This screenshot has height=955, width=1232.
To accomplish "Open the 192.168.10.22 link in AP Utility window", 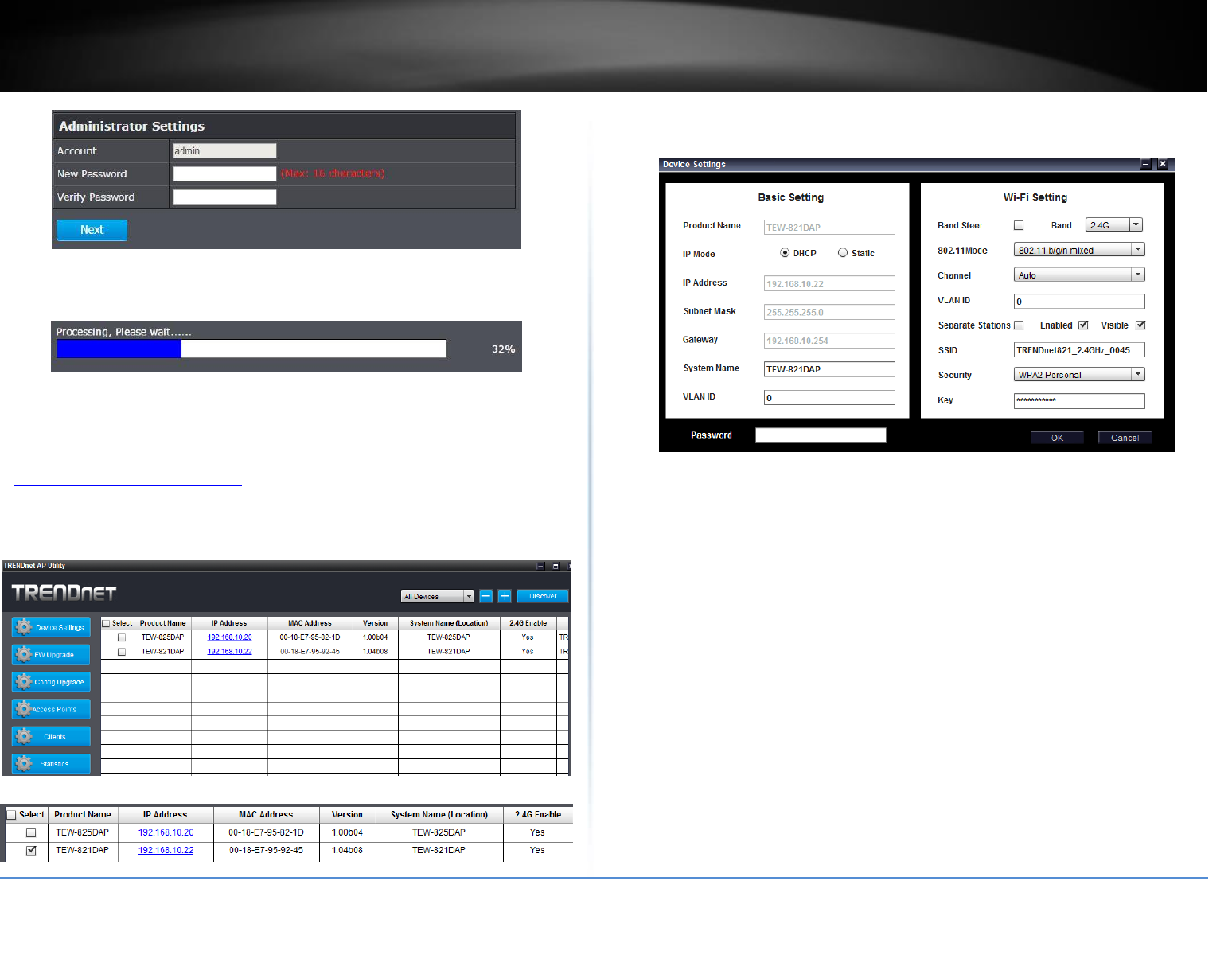I will coord(230,652).
